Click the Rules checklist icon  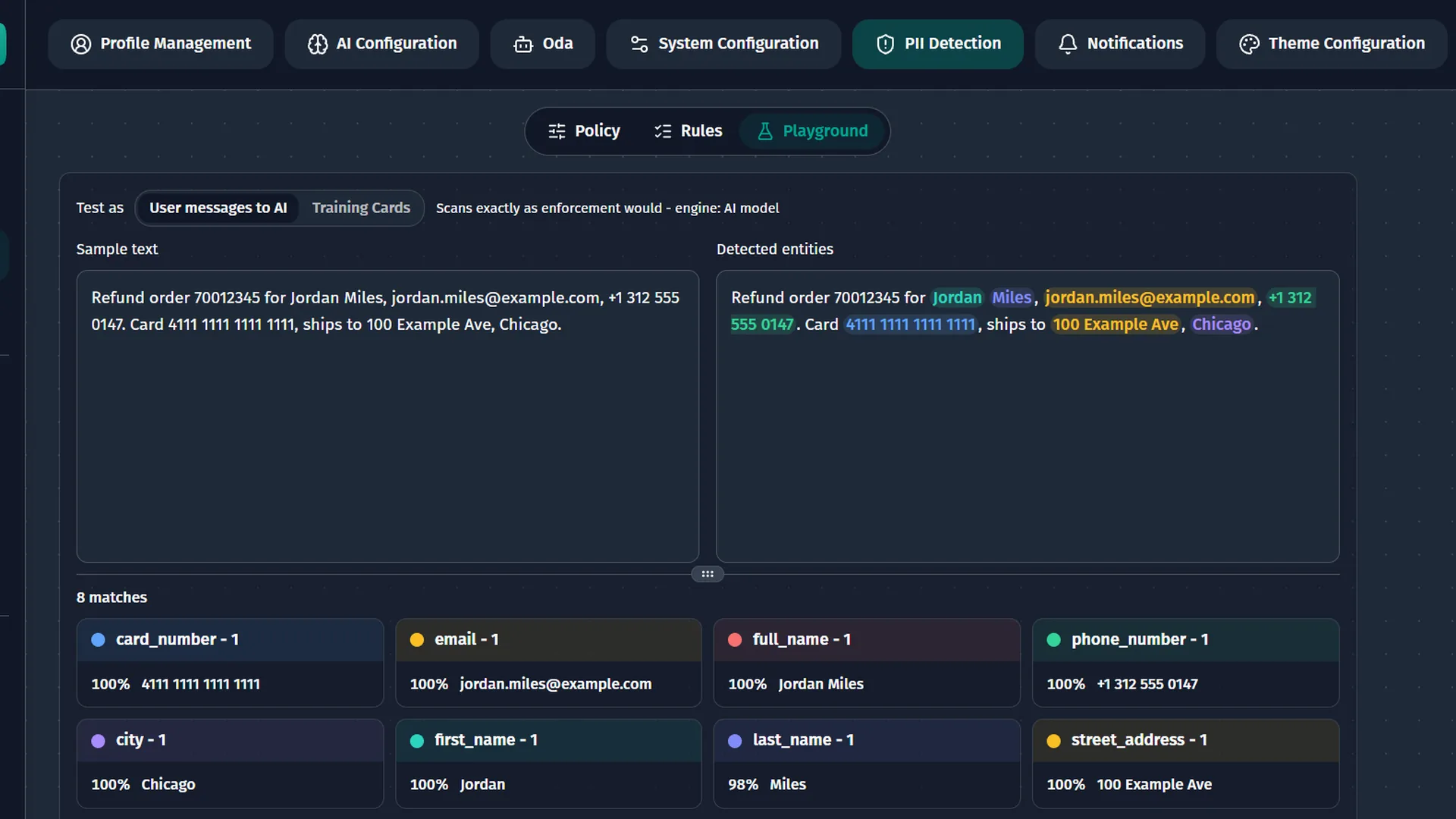tap(663, 131)
